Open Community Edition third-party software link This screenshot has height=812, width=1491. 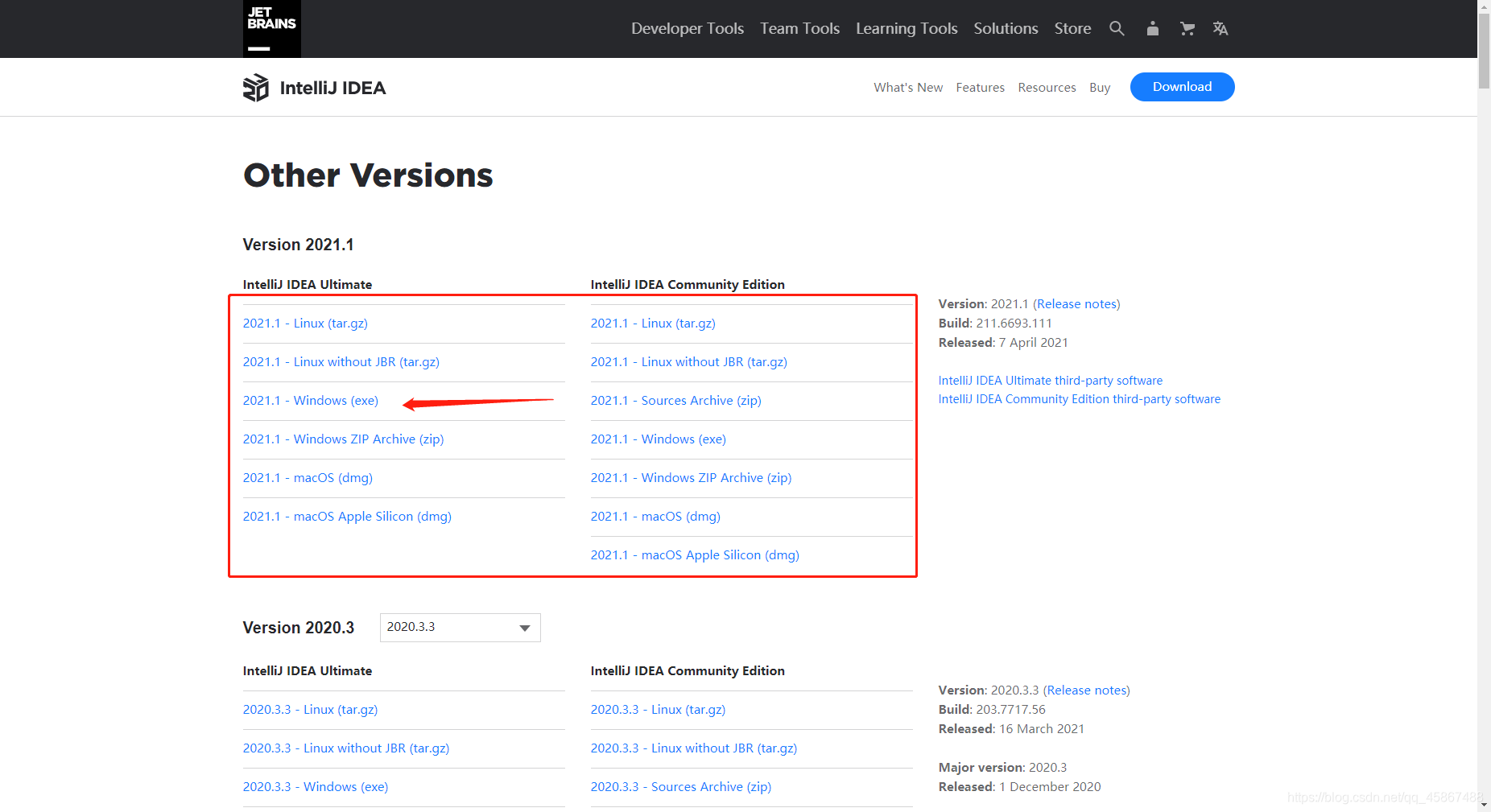pos(1080,398)
